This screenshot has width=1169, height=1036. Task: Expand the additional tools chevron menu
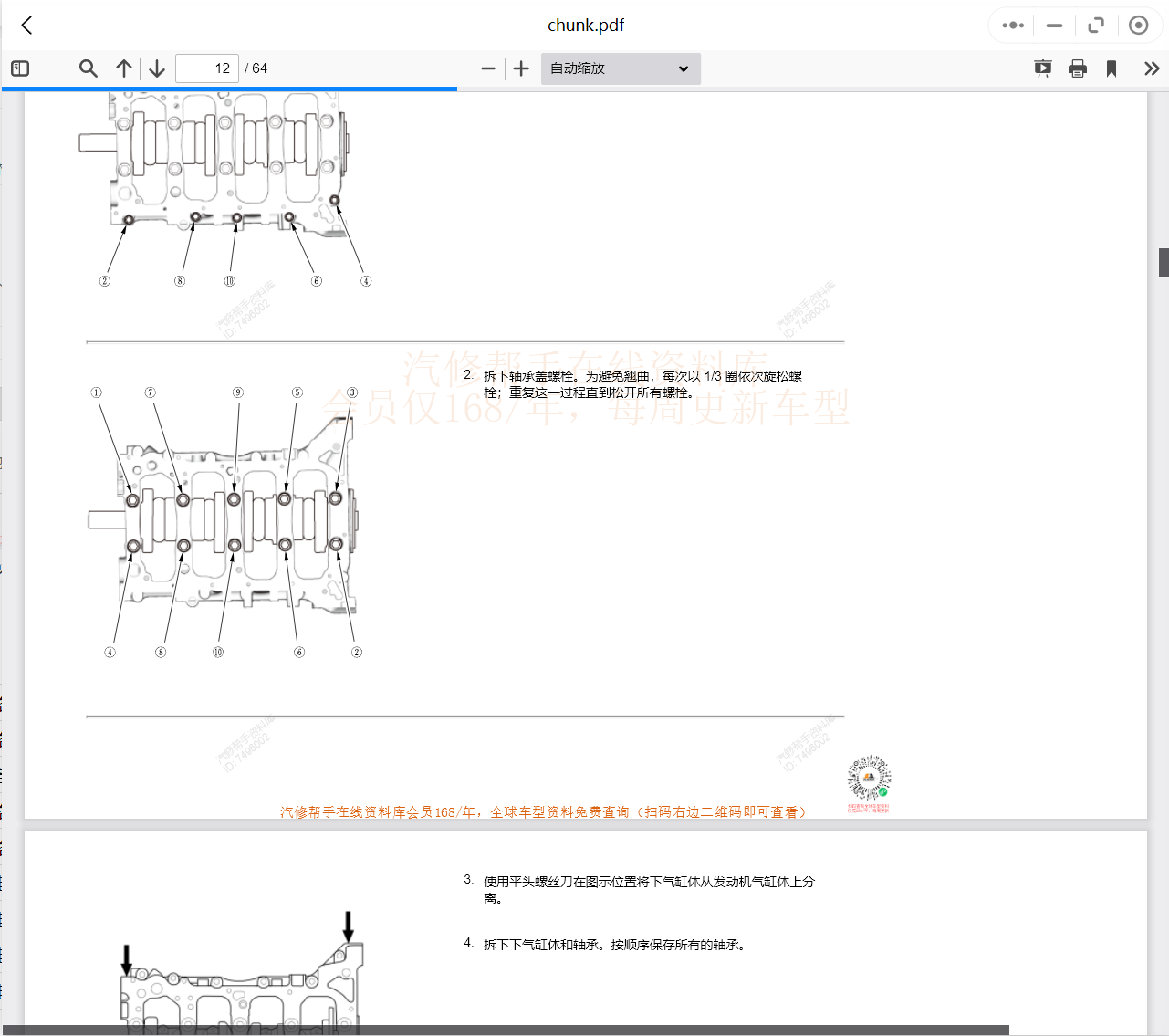1152,68
